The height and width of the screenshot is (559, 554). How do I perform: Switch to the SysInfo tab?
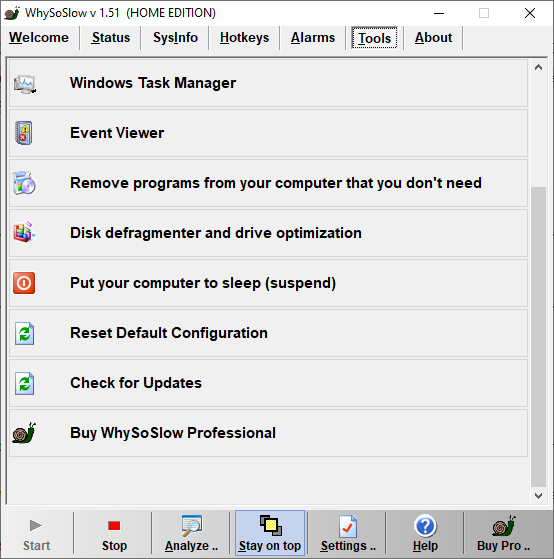tap(175, 38)
